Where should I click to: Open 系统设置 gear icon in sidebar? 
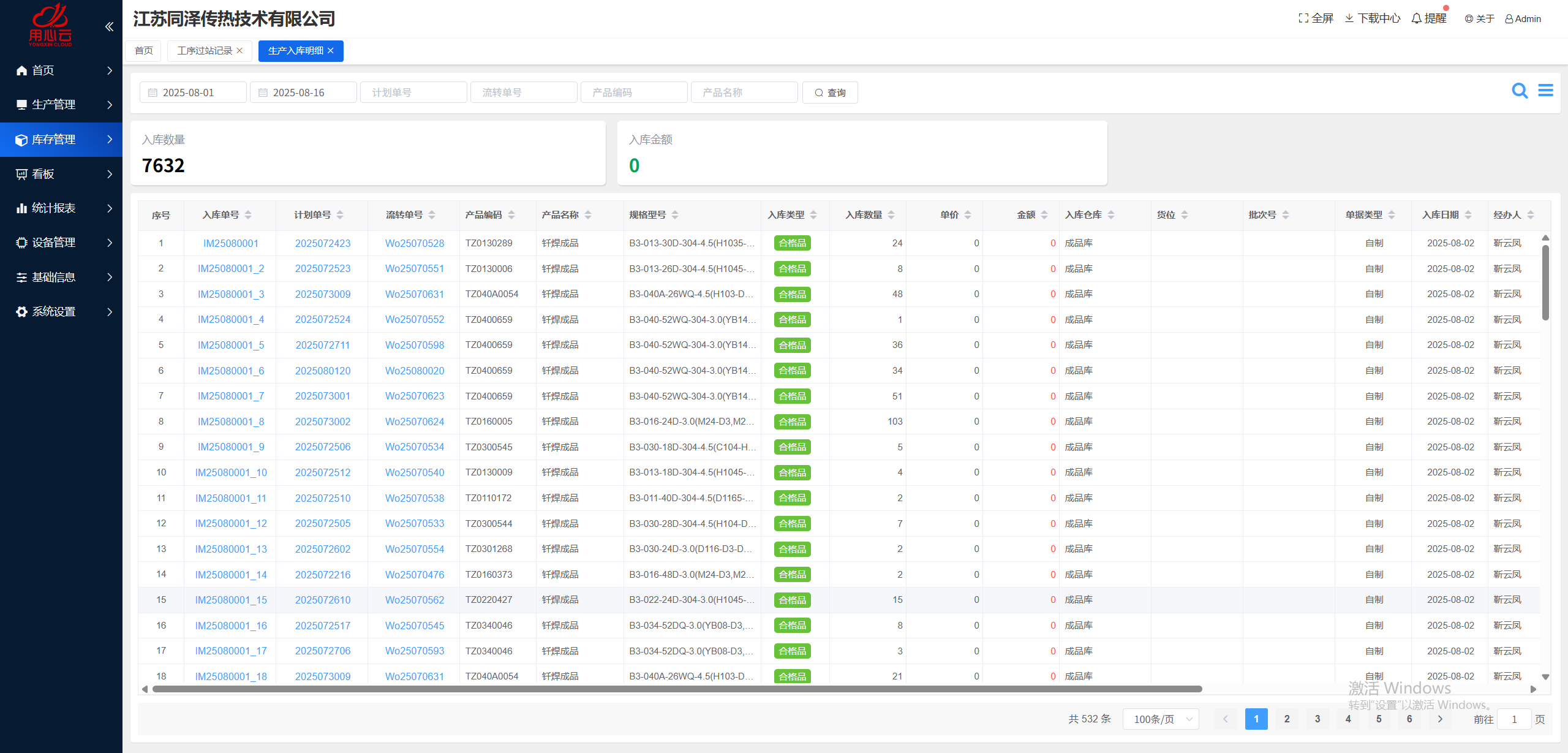(x=21, y=312)
